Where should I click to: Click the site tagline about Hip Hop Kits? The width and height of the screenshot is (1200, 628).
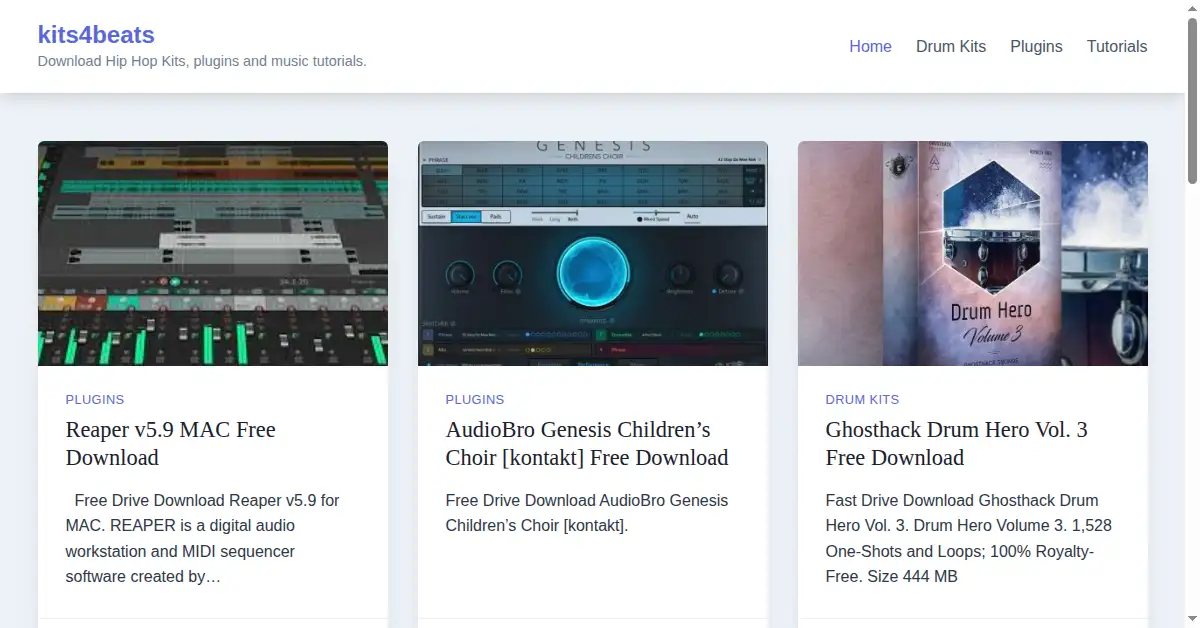tap(202, 61)
